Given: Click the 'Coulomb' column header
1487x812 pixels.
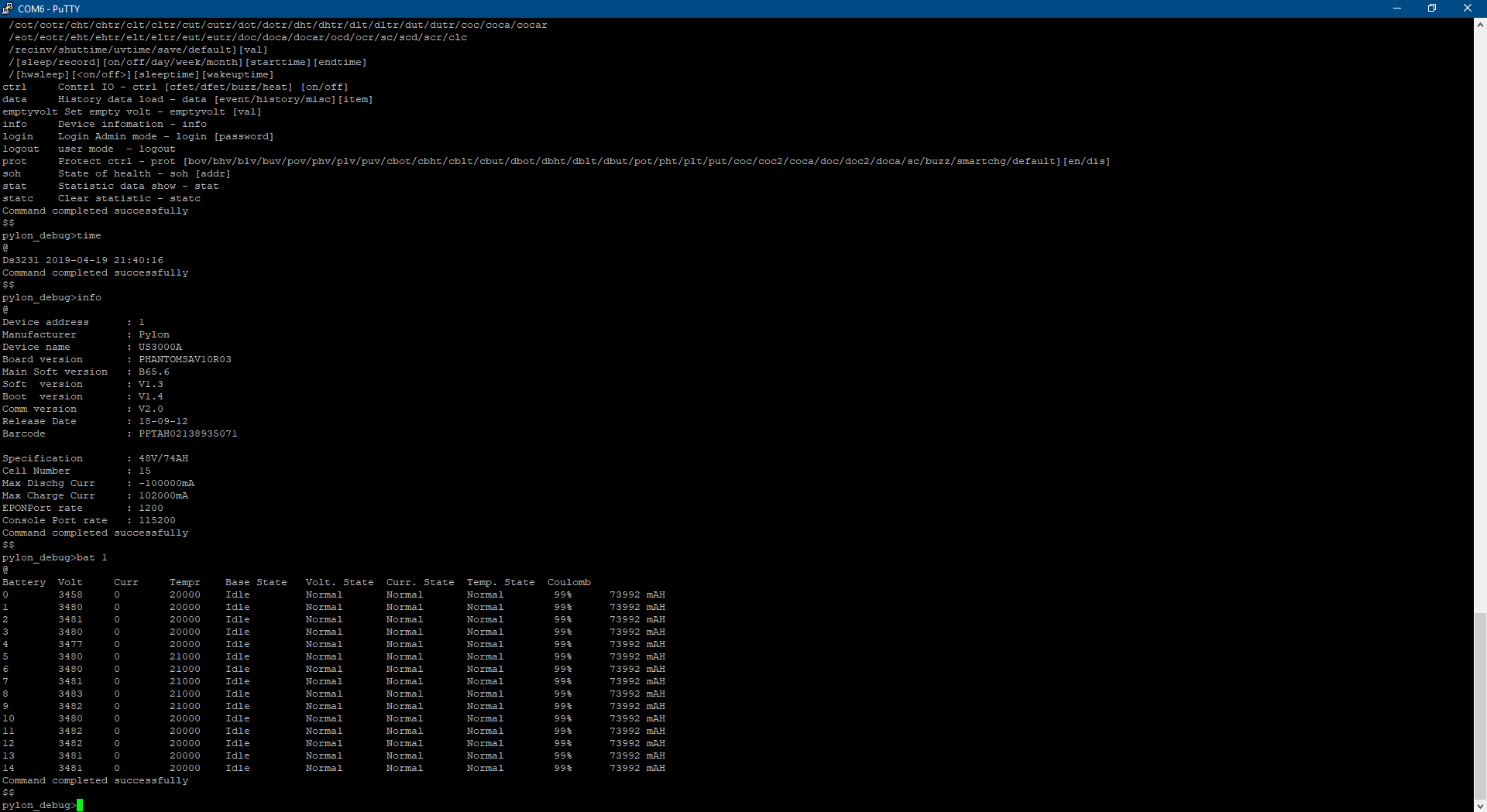Looking at the screenshot, I should pos(568,582).
